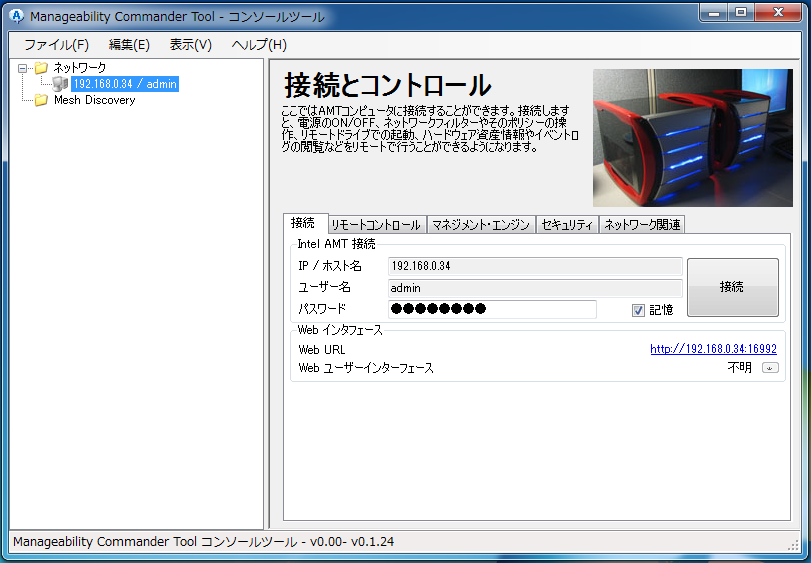Click the computer photo thumbnail
Image resolution: width=811 pixels, height=563 pixels.
tap(693, 138)
